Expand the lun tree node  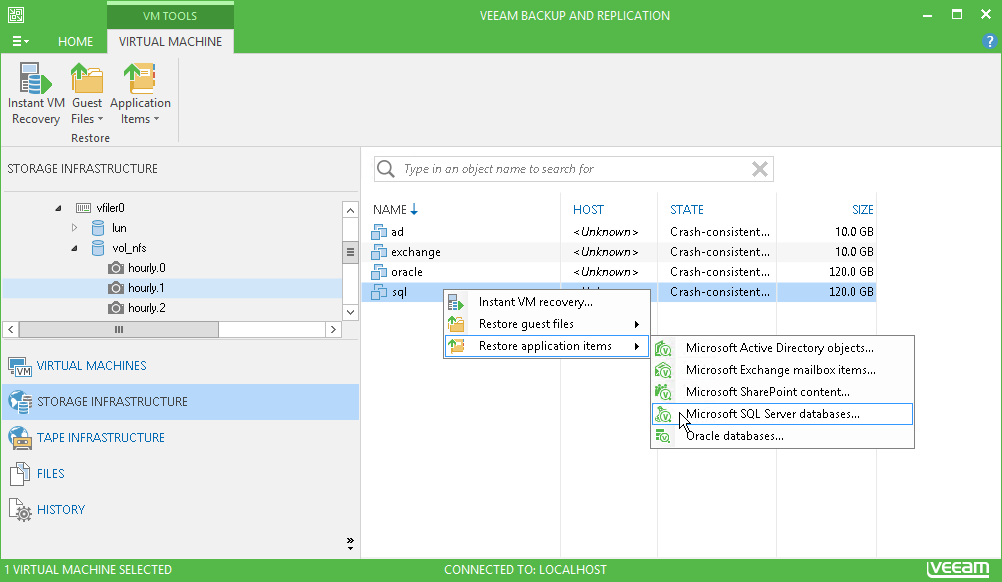click(x=74, y=228)
